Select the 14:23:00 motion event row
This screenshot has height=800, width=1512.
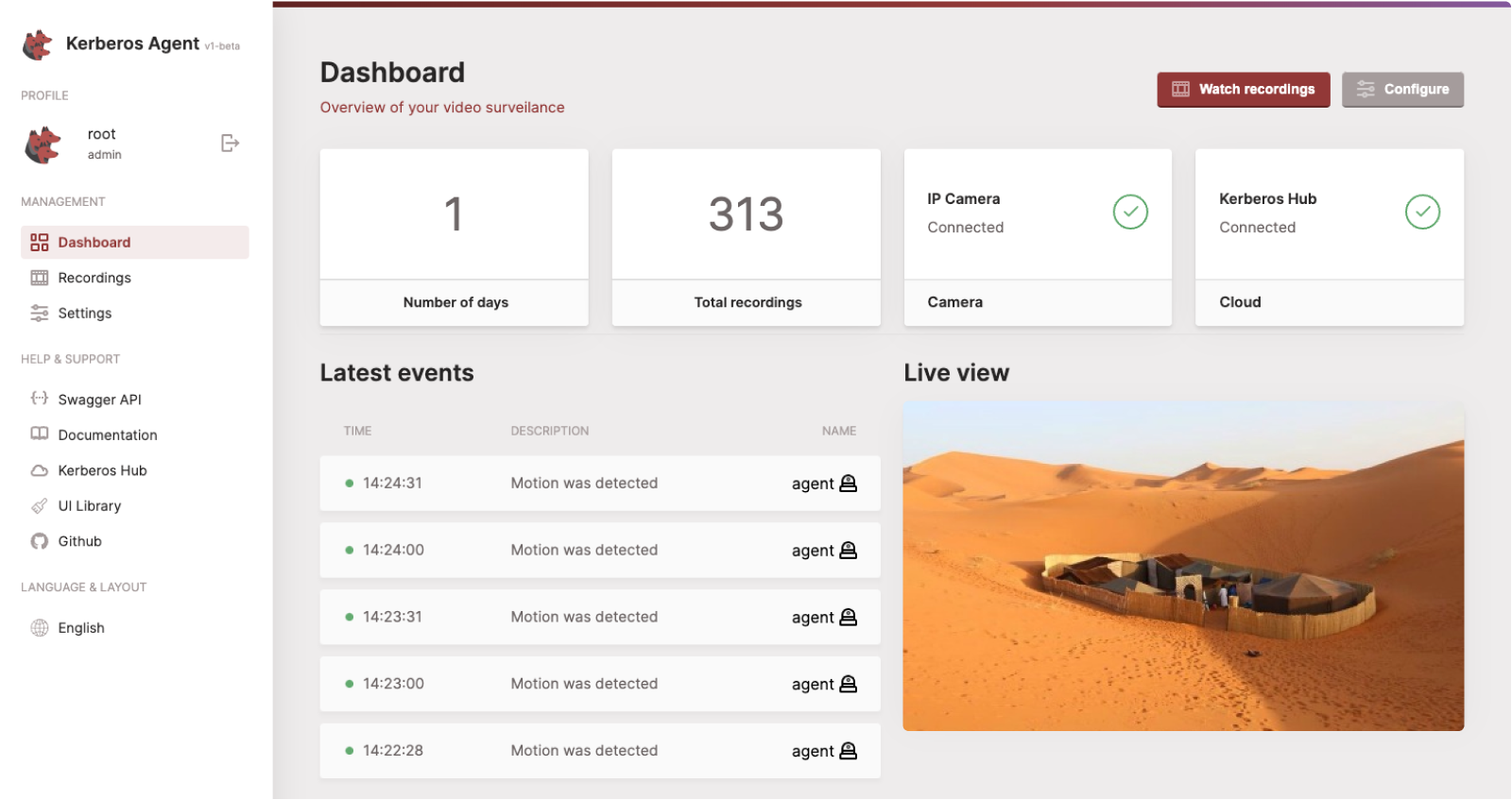coord(599,684)
